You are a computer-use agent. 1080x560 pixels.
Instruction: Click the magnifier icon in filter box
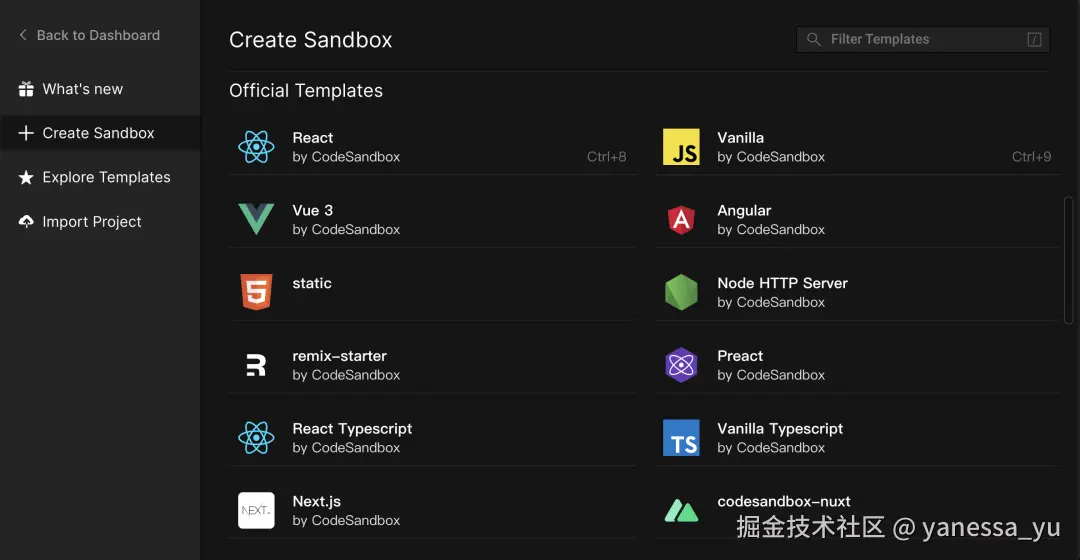click(x=814, y=40)
